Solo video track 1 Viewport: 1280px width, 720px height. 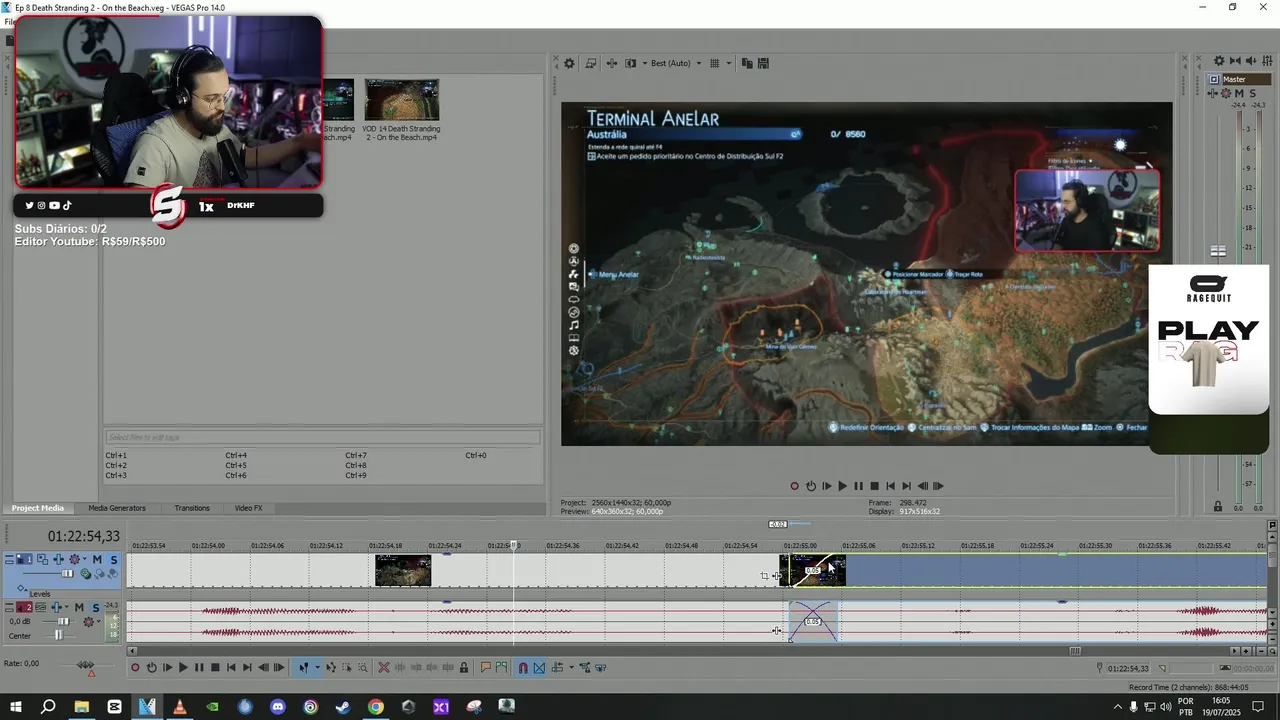pos(113,560)
